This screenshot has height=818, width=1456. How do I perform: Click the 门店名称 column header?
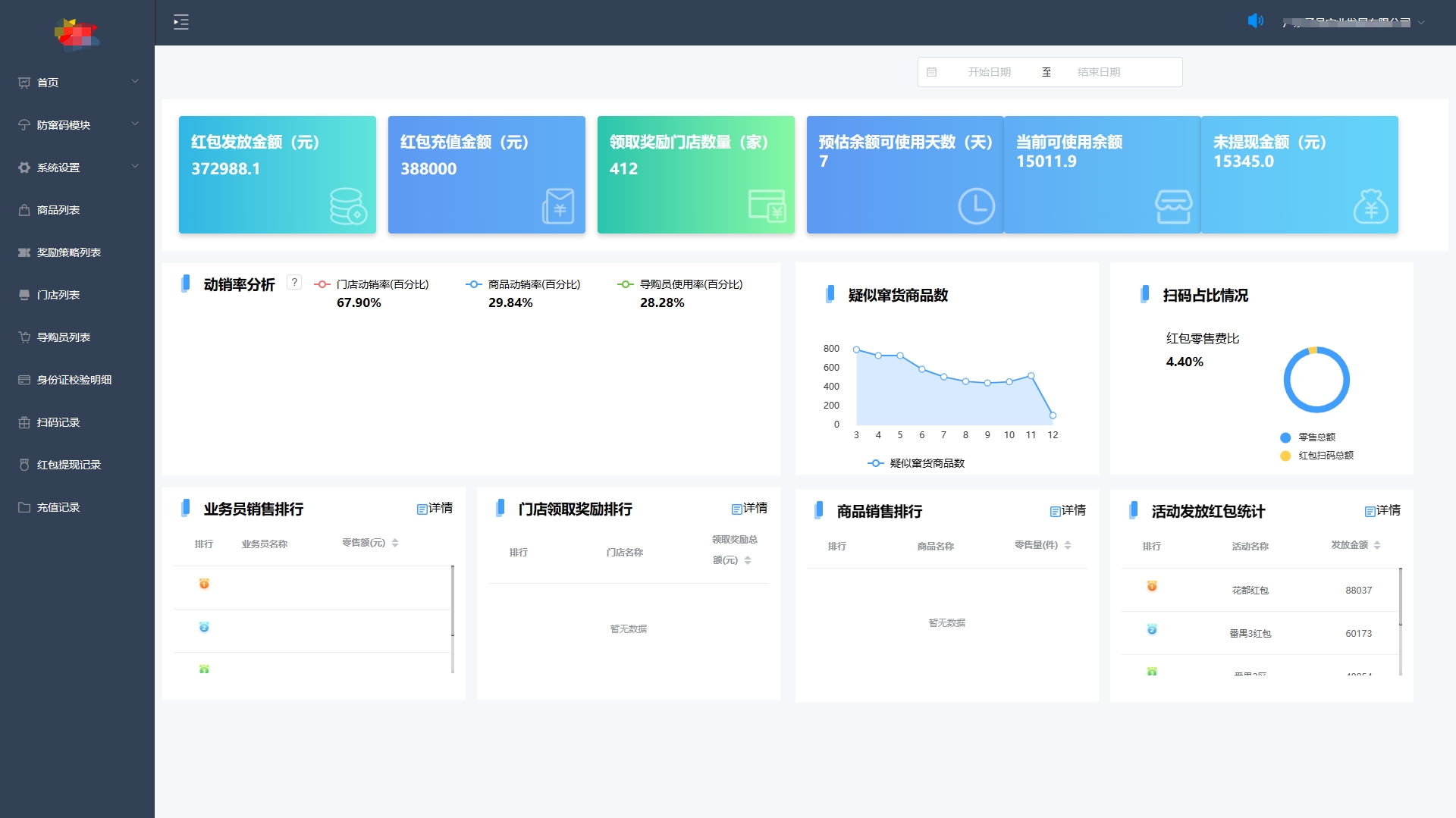625,553
